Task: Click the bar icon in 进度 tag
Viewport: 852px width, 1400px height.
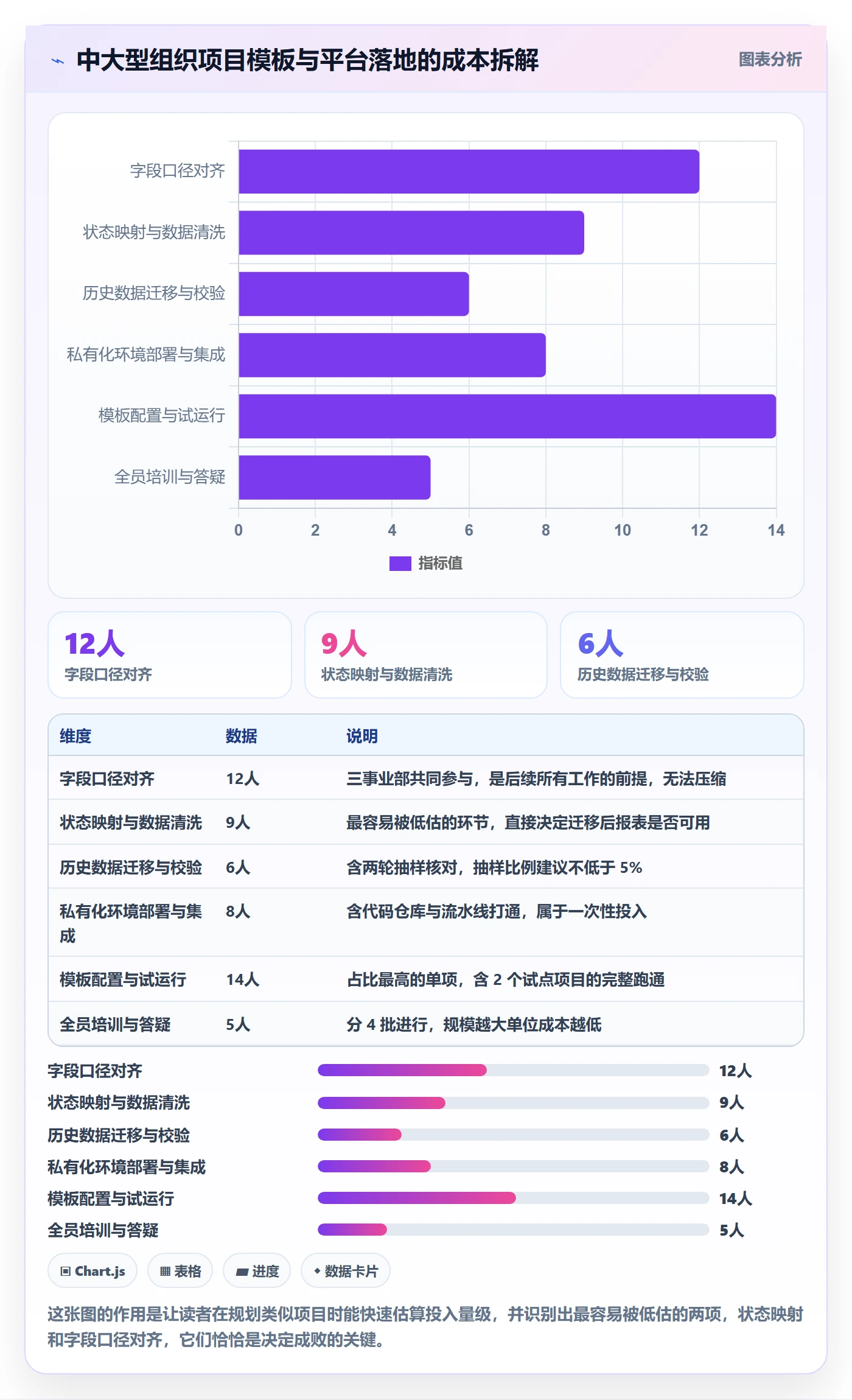Action: point(242,1272)
